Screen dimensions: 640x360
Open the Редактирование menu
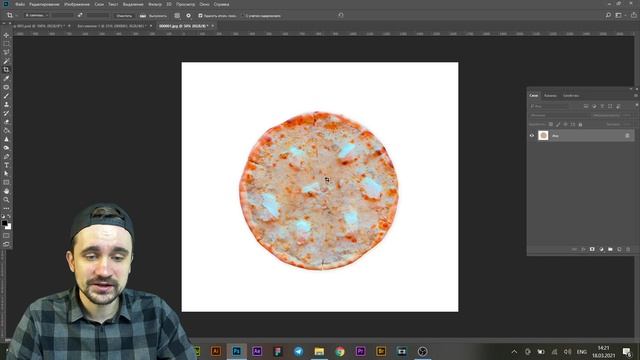[44, 4]
